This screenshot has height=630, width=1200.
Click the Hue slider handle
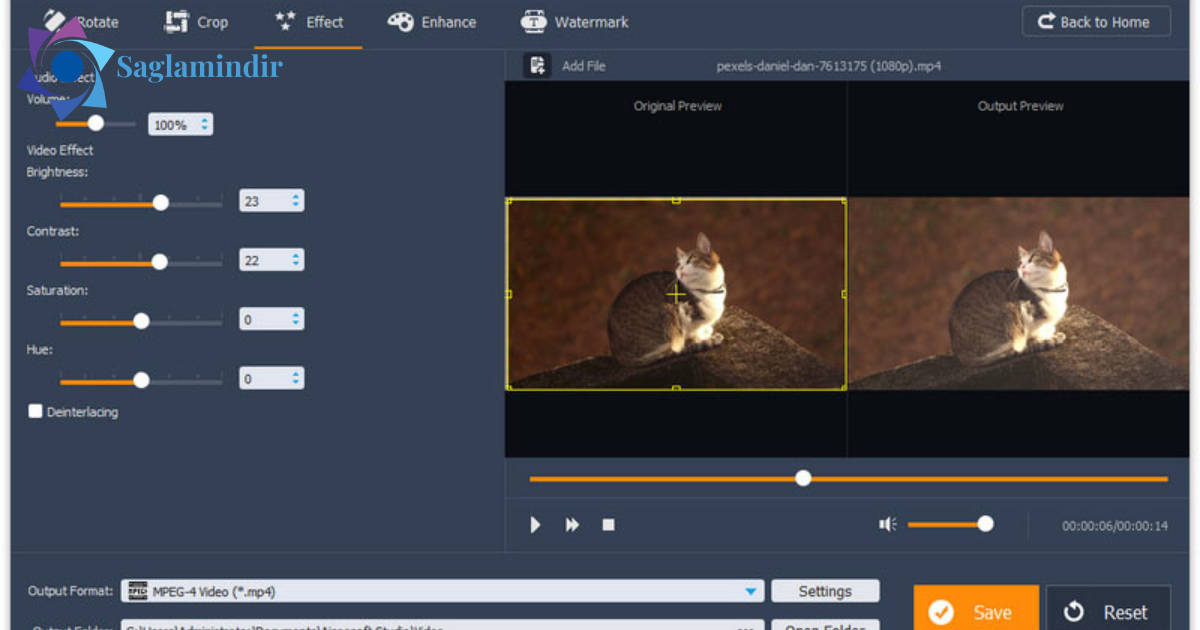pyautogui.click(x=141, y=380)
